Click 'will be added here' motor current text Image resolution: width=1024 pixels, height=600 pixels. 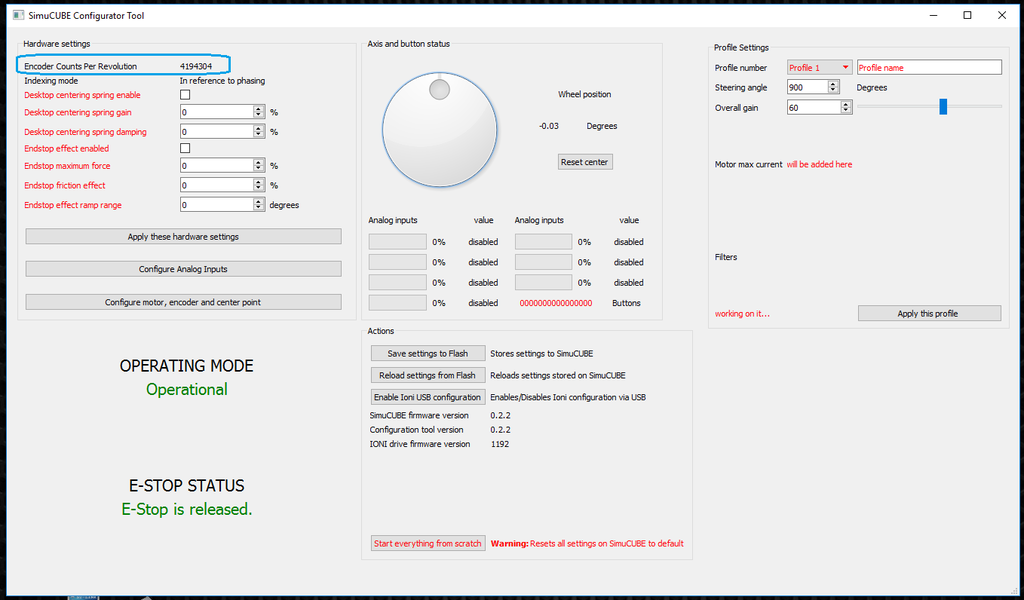(820, 165)
